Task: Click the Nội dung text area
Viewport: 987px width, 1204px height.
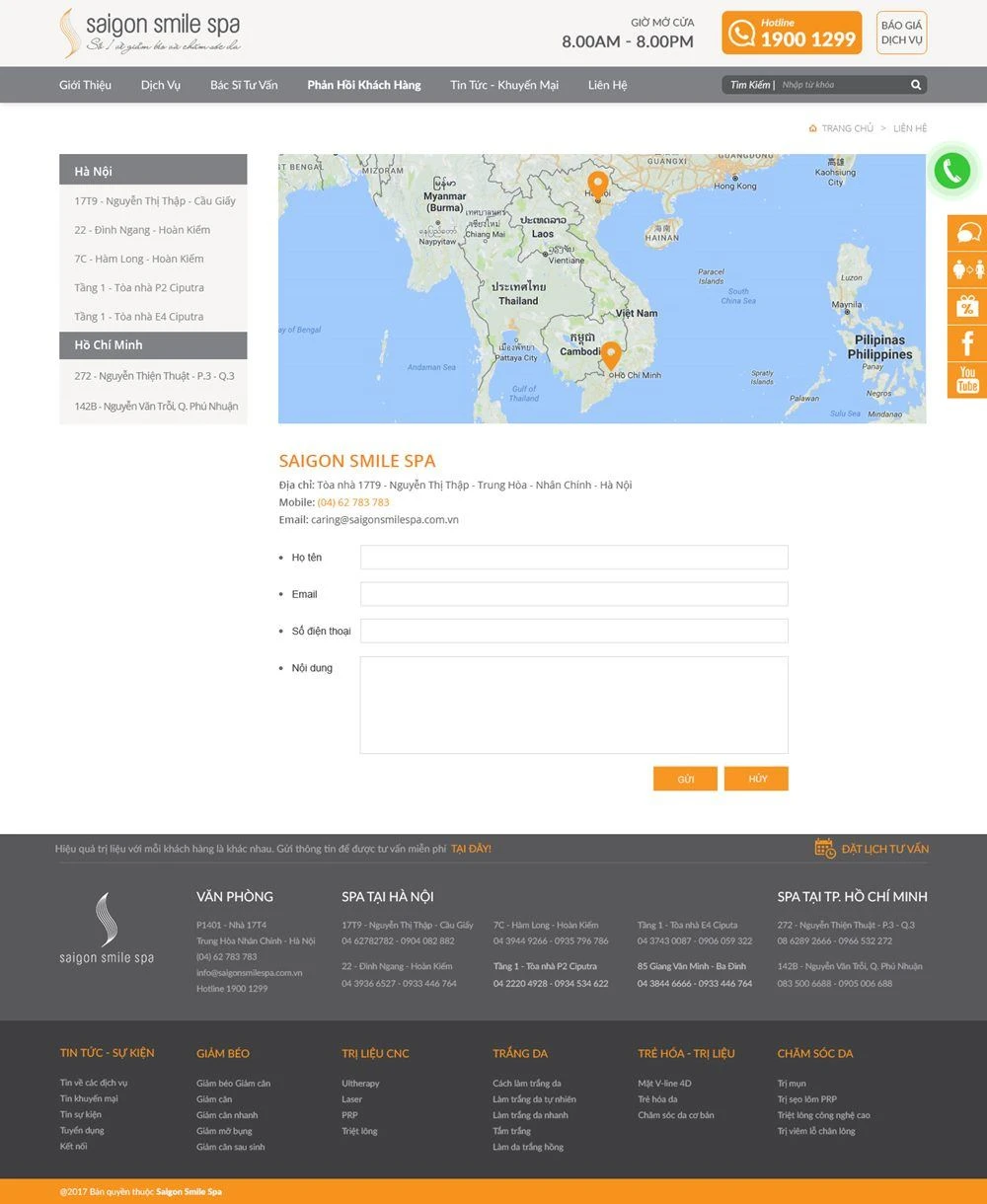Action: (573, 705)
